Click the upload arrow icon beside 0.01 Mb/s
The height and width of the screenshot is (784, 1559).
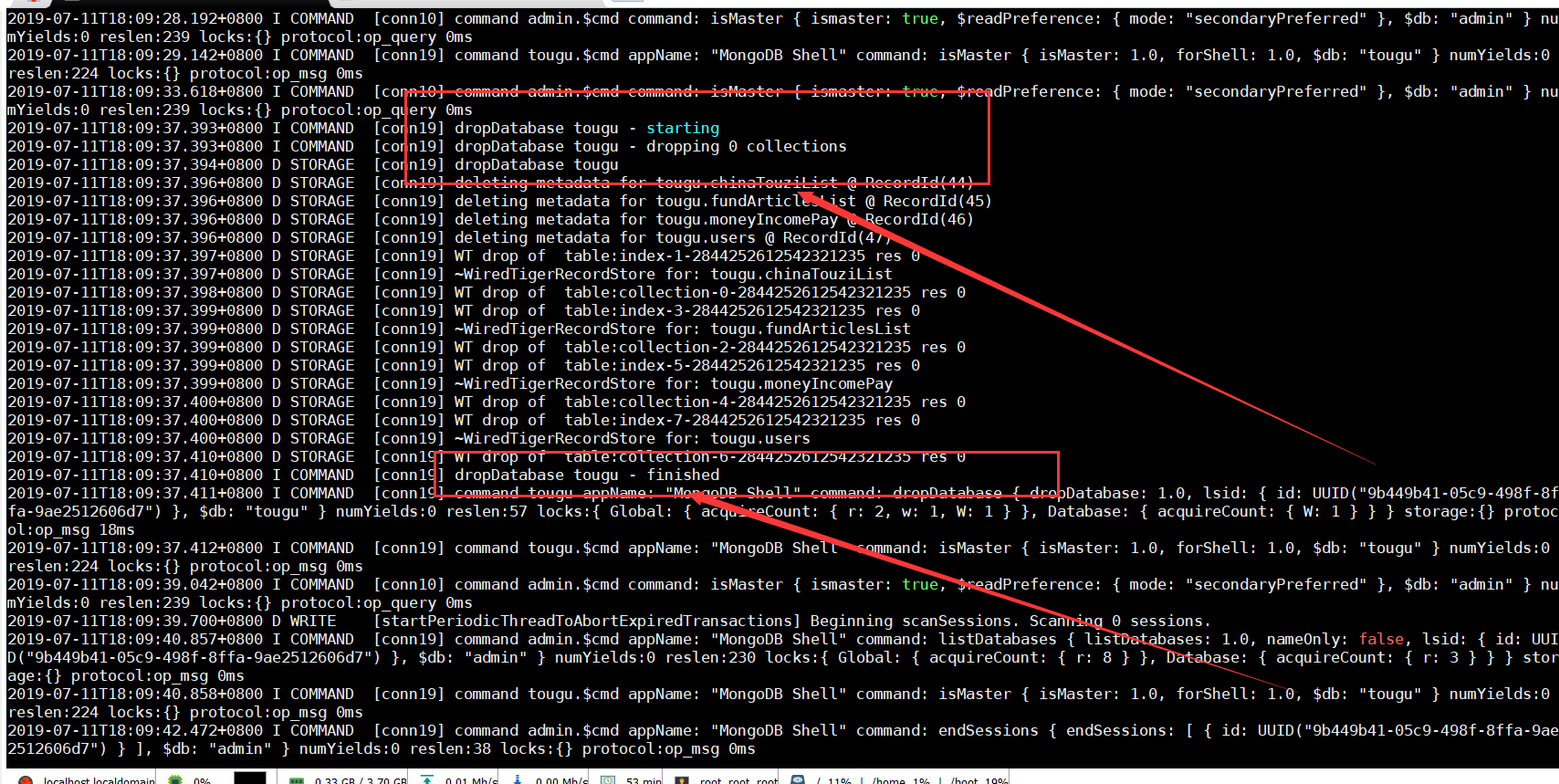click(427, 779)
